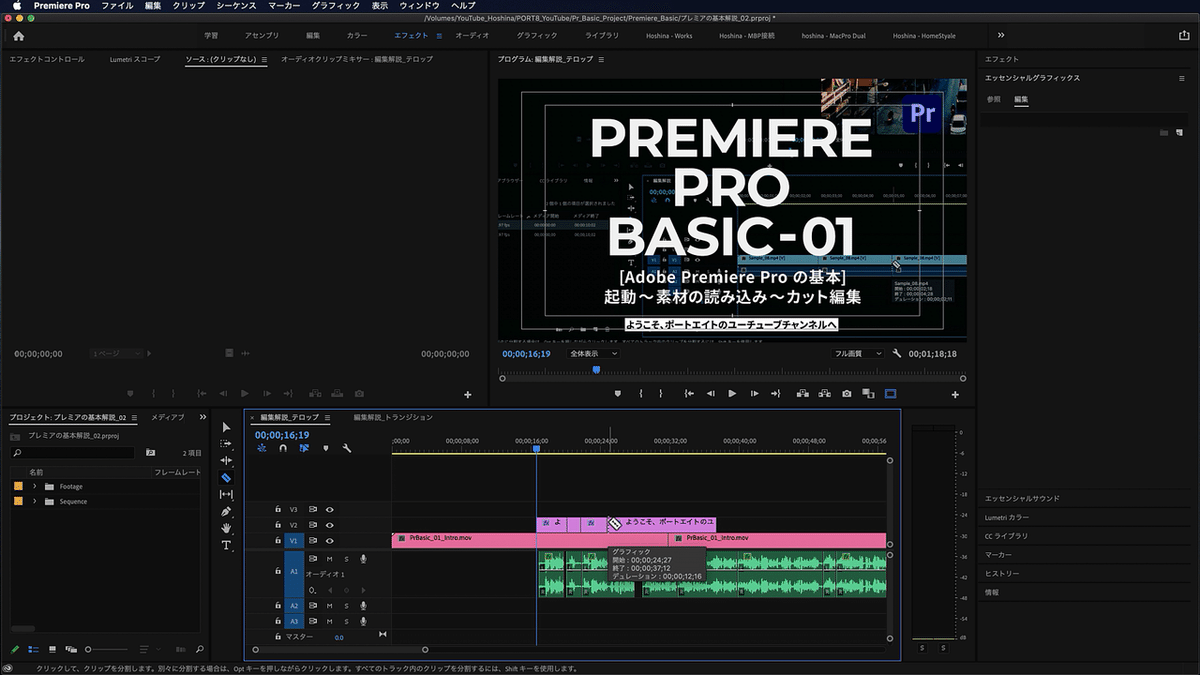Viewport: 1200px width, 675px height.
Task: Click the Home icon in workspace bar
Action: pos(18,35)
